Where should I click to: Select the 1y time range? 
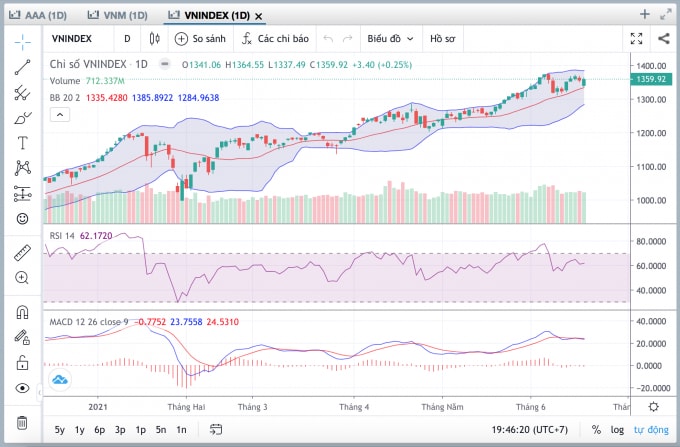tap(79, 430)
